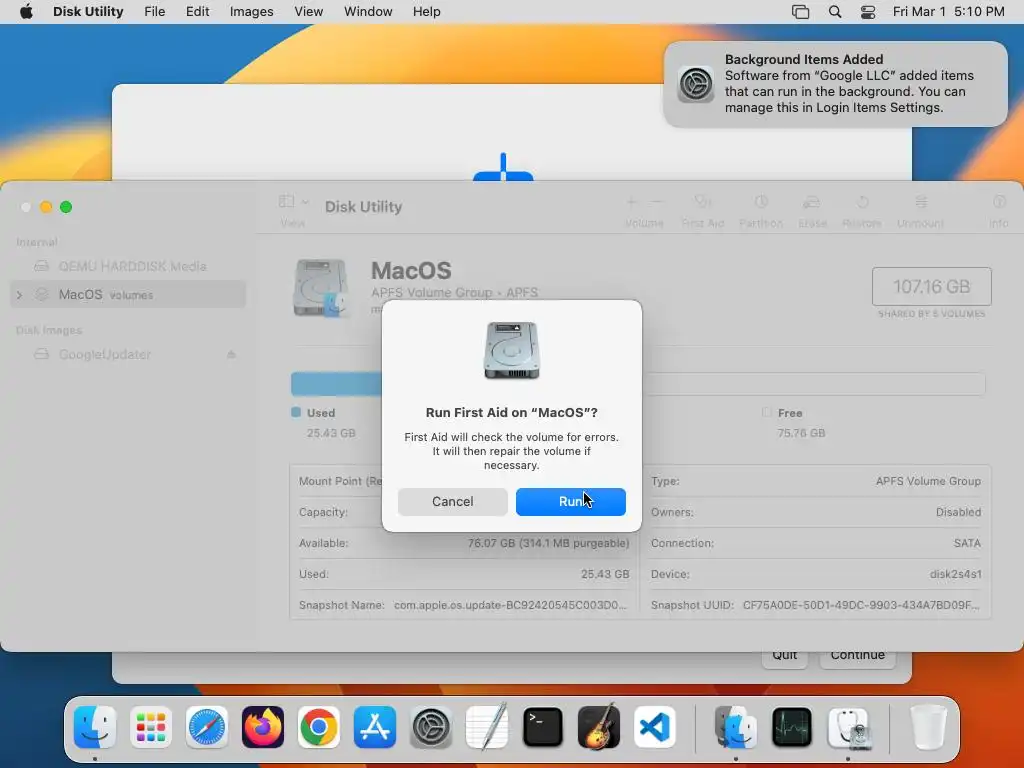Open the sidebar View dropdown
Image resolution: width=1024 pixels, height=768 pixels.
[293, 202]
